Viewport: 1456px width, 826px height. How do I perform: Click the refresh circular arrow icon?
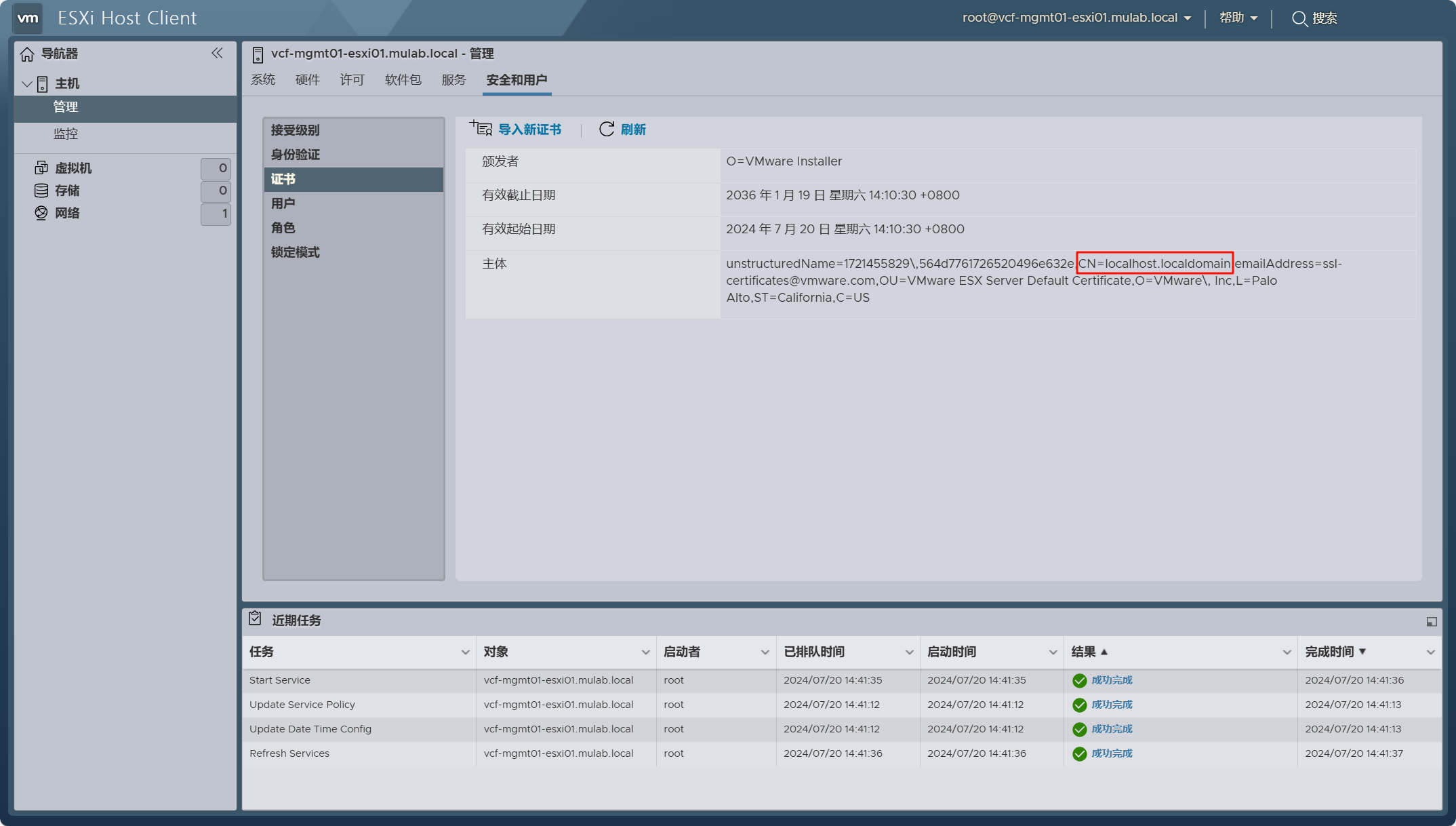[607, 129]
